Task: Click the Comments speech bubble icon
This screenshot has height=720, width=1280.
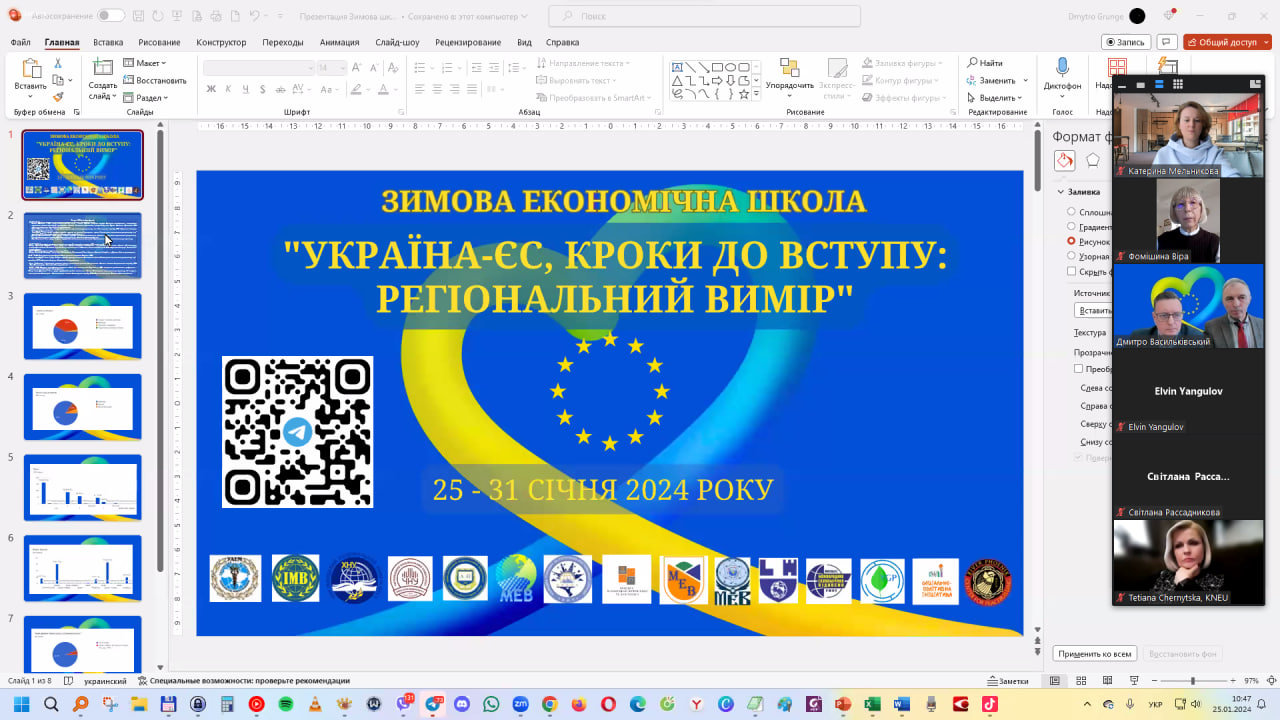Action: (1166, 42)
